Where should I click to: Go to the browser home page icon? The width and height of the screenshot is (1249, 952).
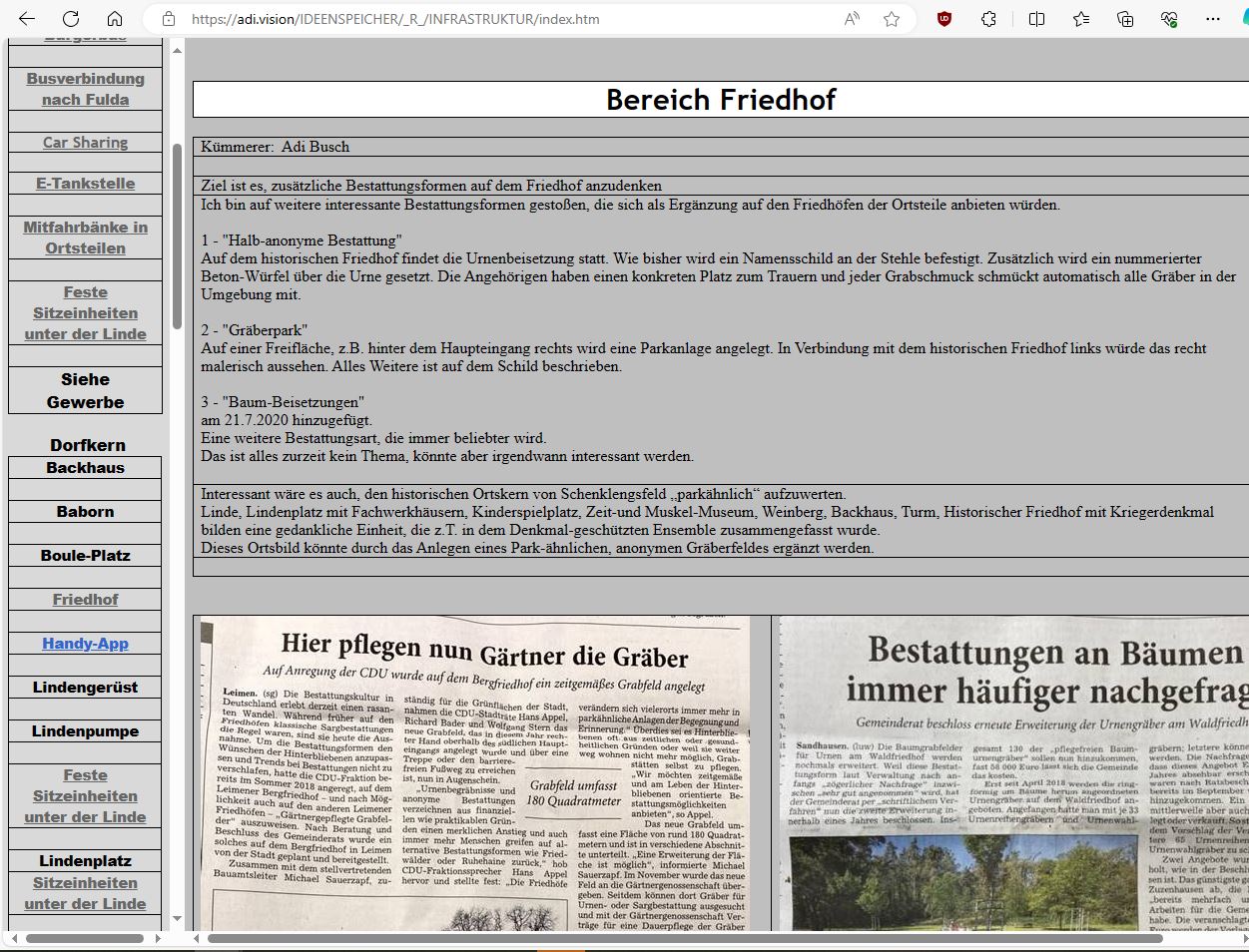tap(115, 19)
